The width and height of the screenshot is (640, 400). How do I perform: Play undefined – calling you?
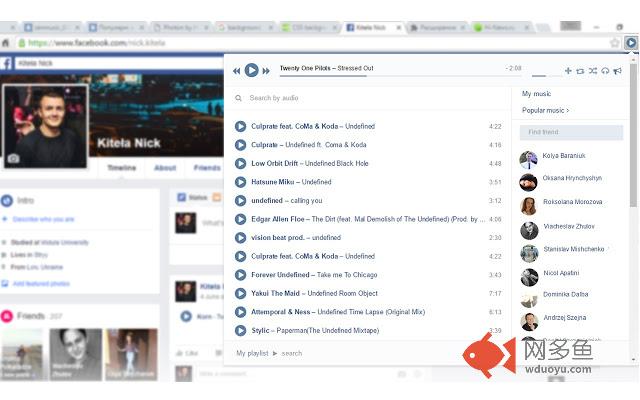[x=240, y=200]
